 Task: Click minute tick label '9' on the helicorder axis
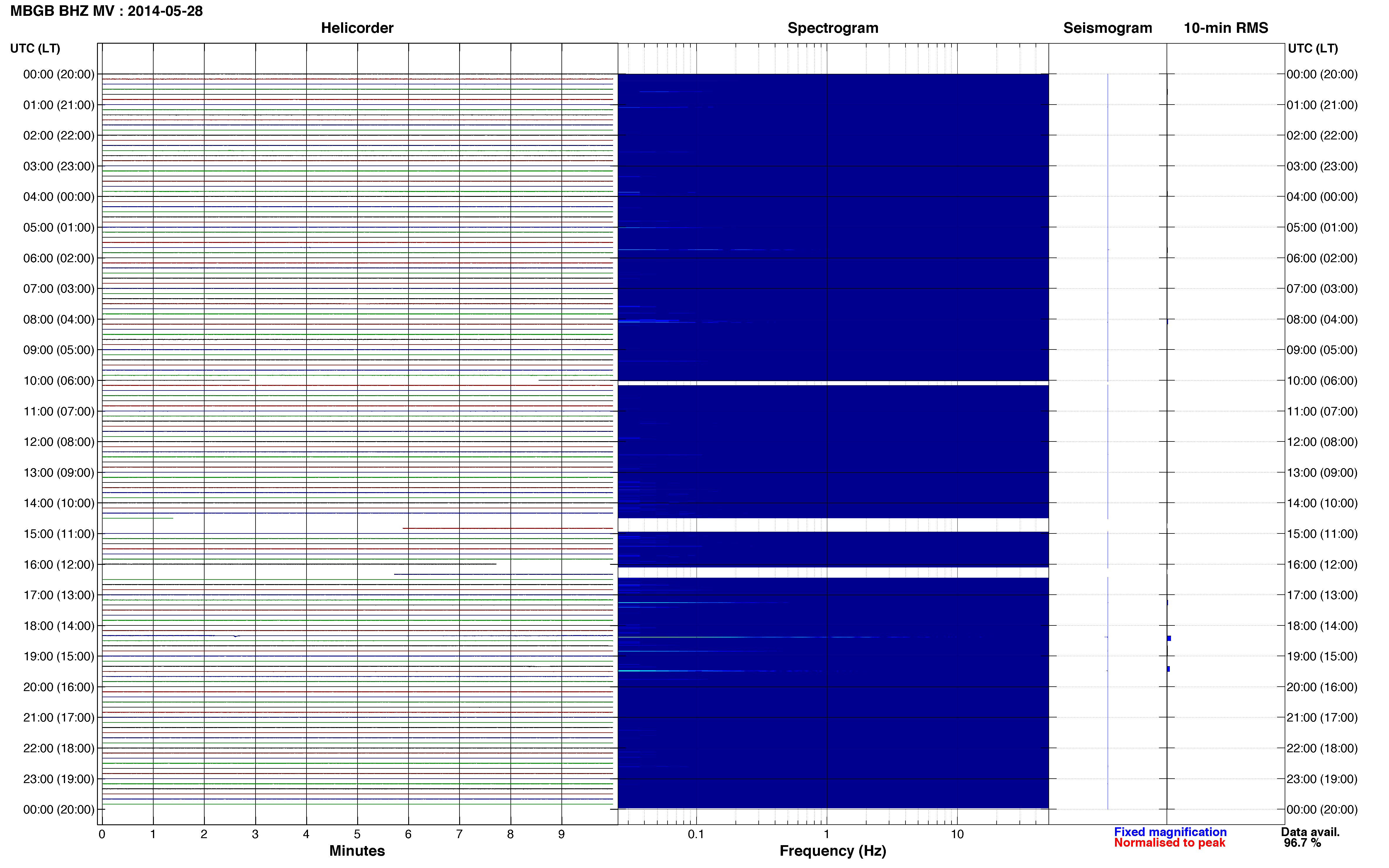tap(561, 834)
